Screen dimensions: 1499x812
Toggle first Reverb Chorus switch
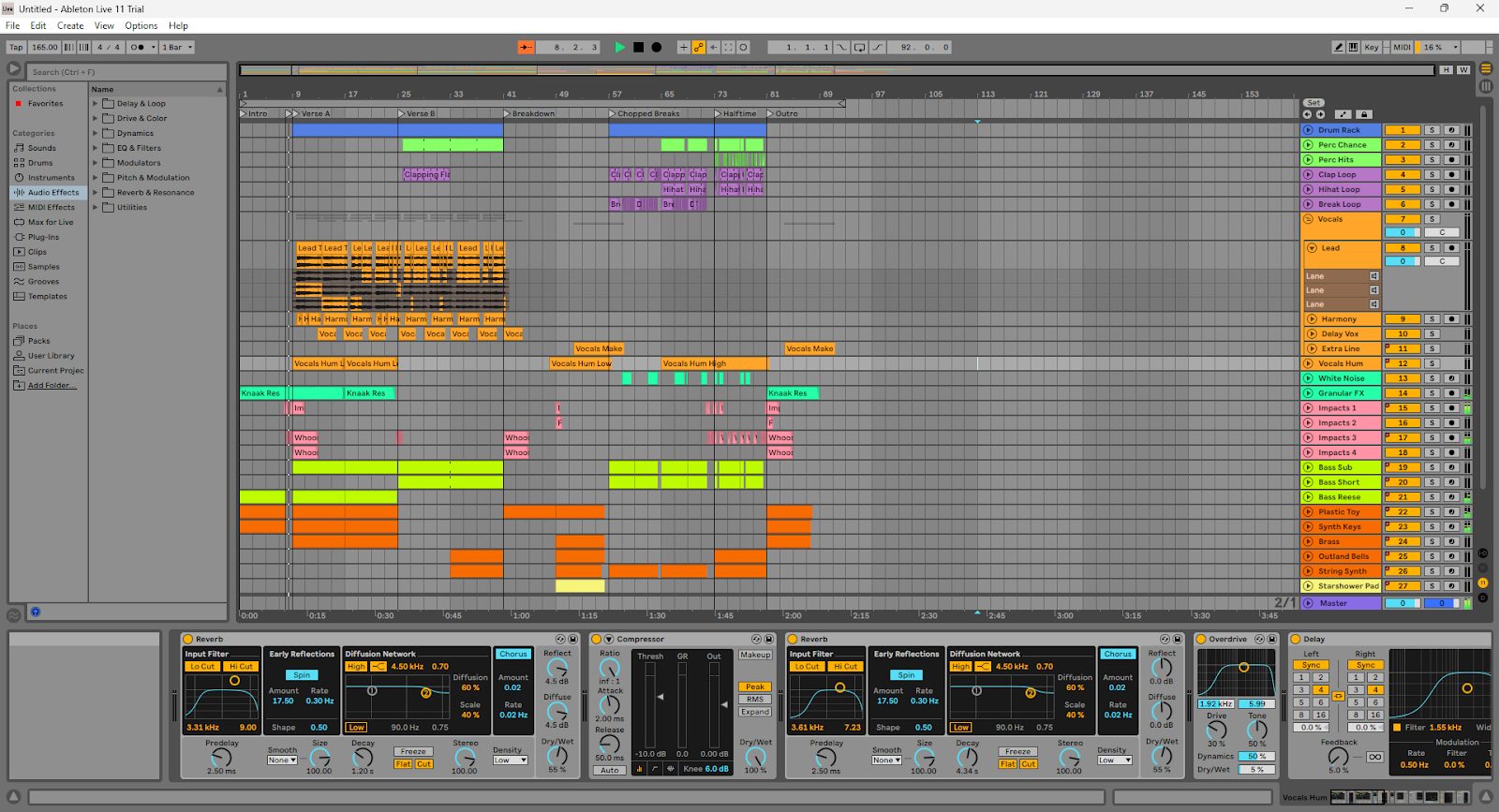coord(513,654)
